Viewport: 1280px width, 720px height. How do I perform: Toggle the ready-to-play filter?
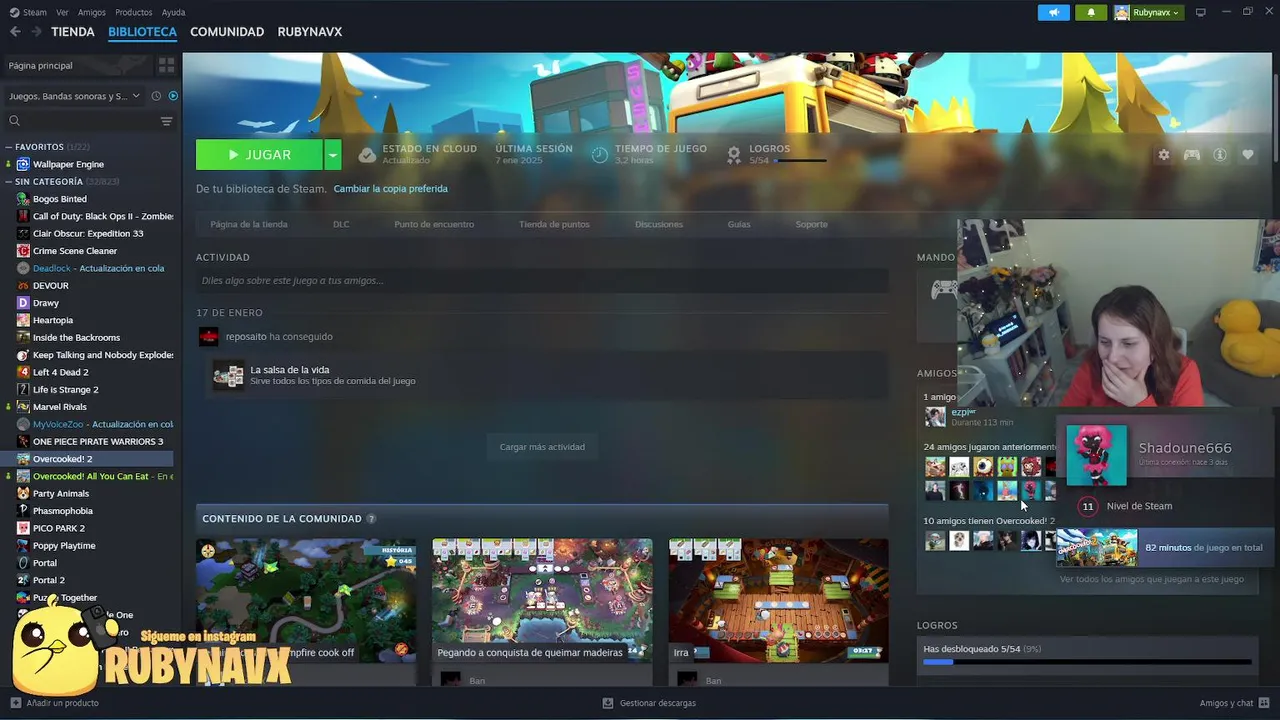coord(173,96)
